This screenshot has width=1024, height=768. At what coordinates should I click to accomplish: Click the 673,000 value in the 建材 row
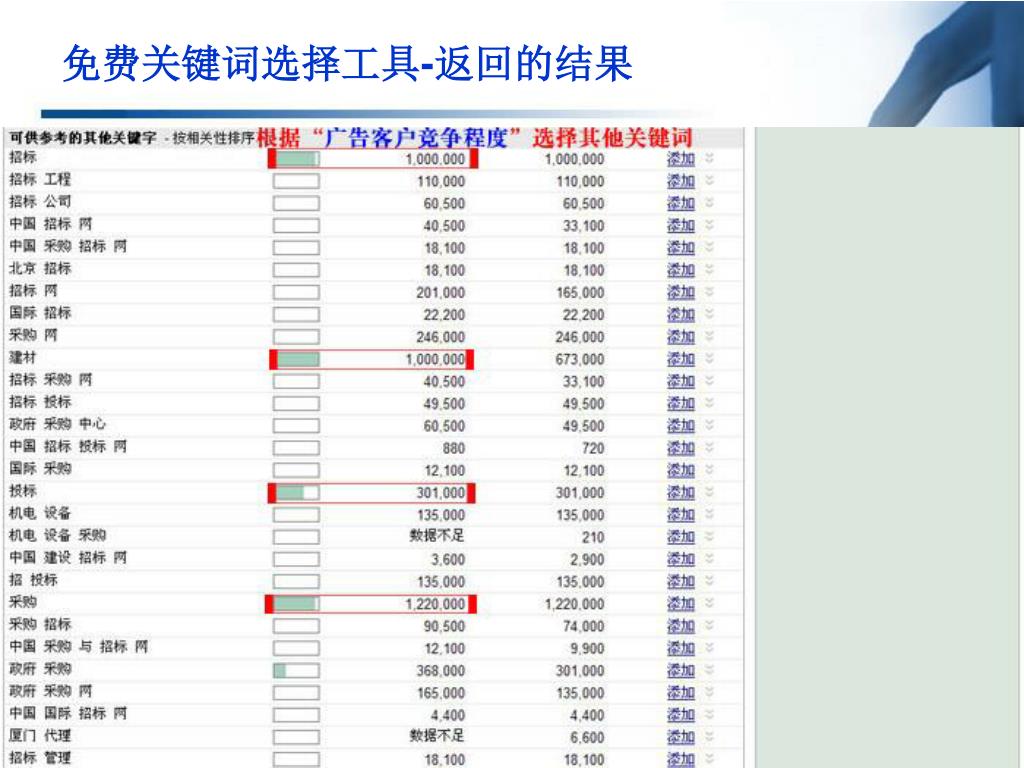coord(580,359)
